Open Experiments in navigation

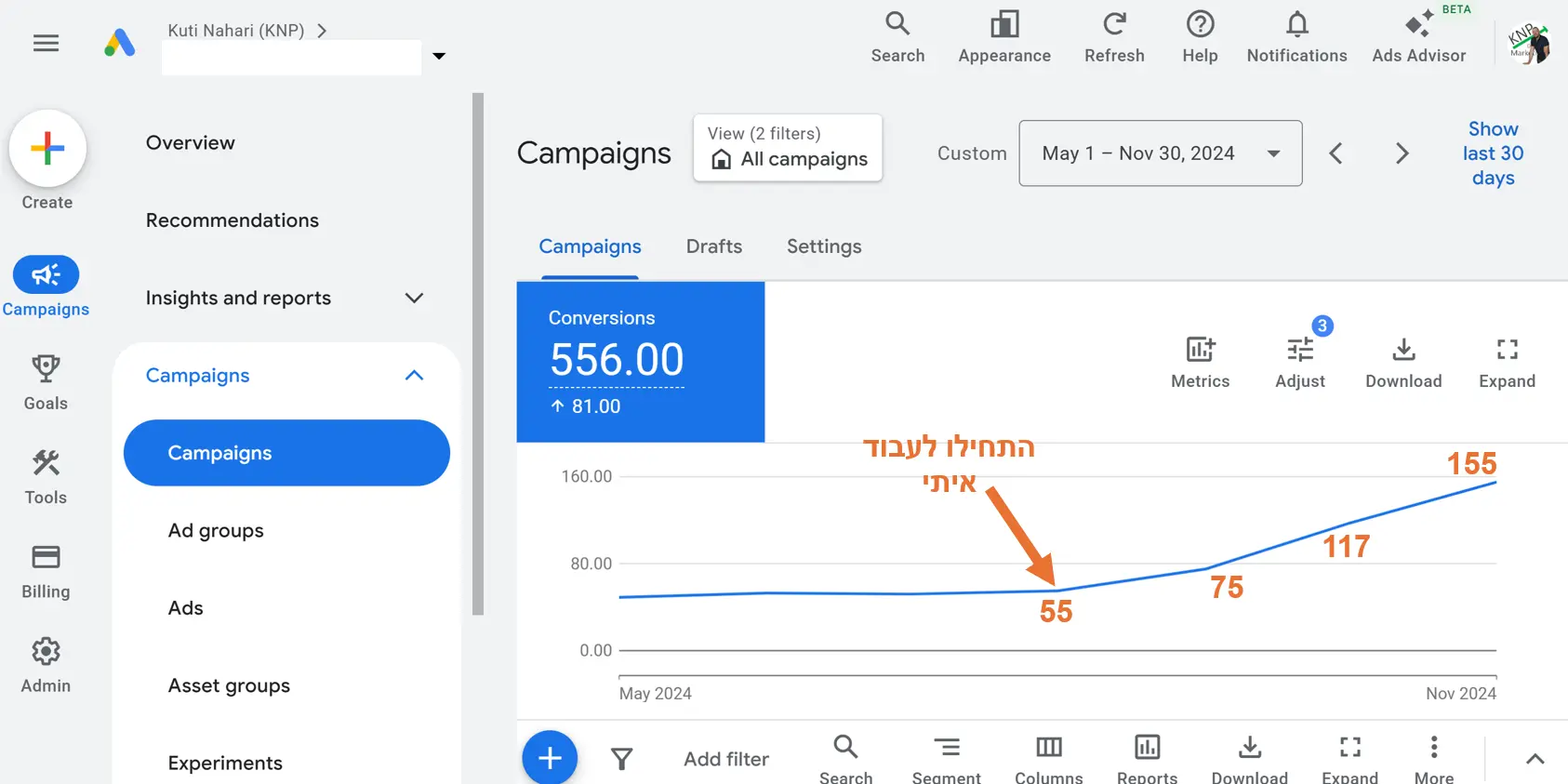(x=225, y=763)
